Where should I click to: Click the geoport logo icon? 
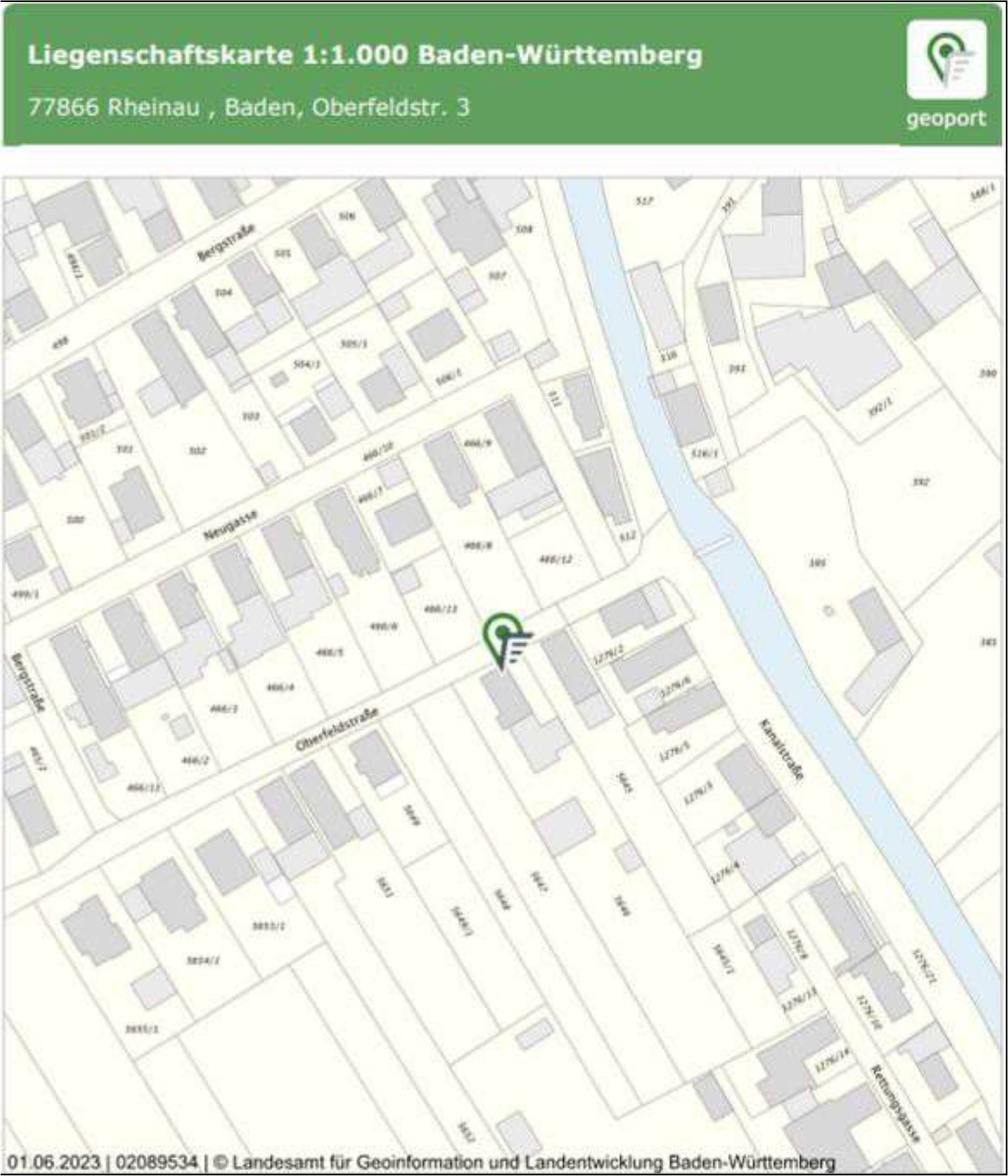tap(946, 59)
